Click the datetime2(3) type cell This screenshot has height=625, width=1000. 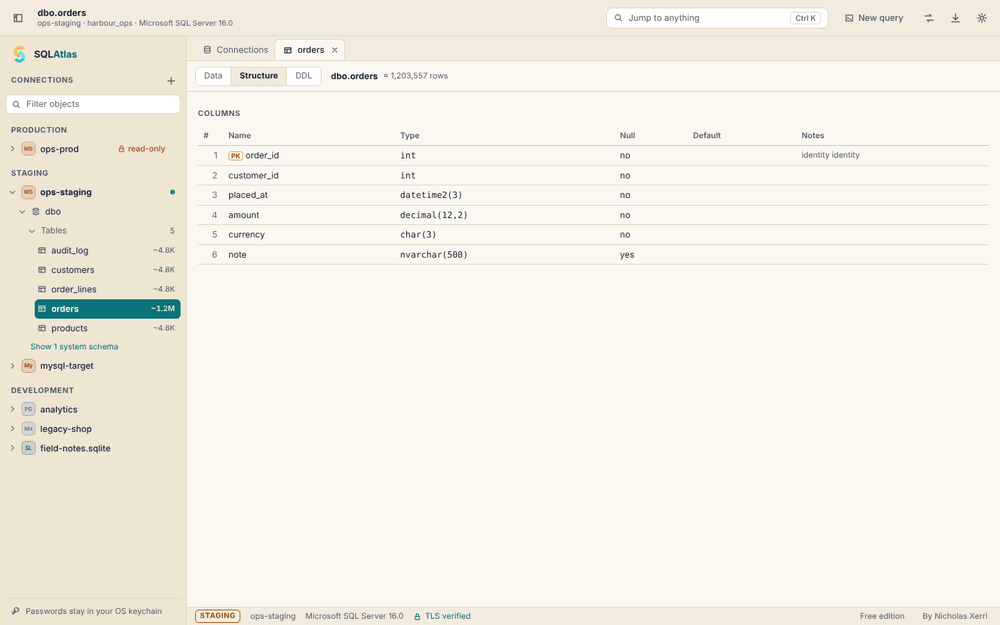(x=431, y=195)
